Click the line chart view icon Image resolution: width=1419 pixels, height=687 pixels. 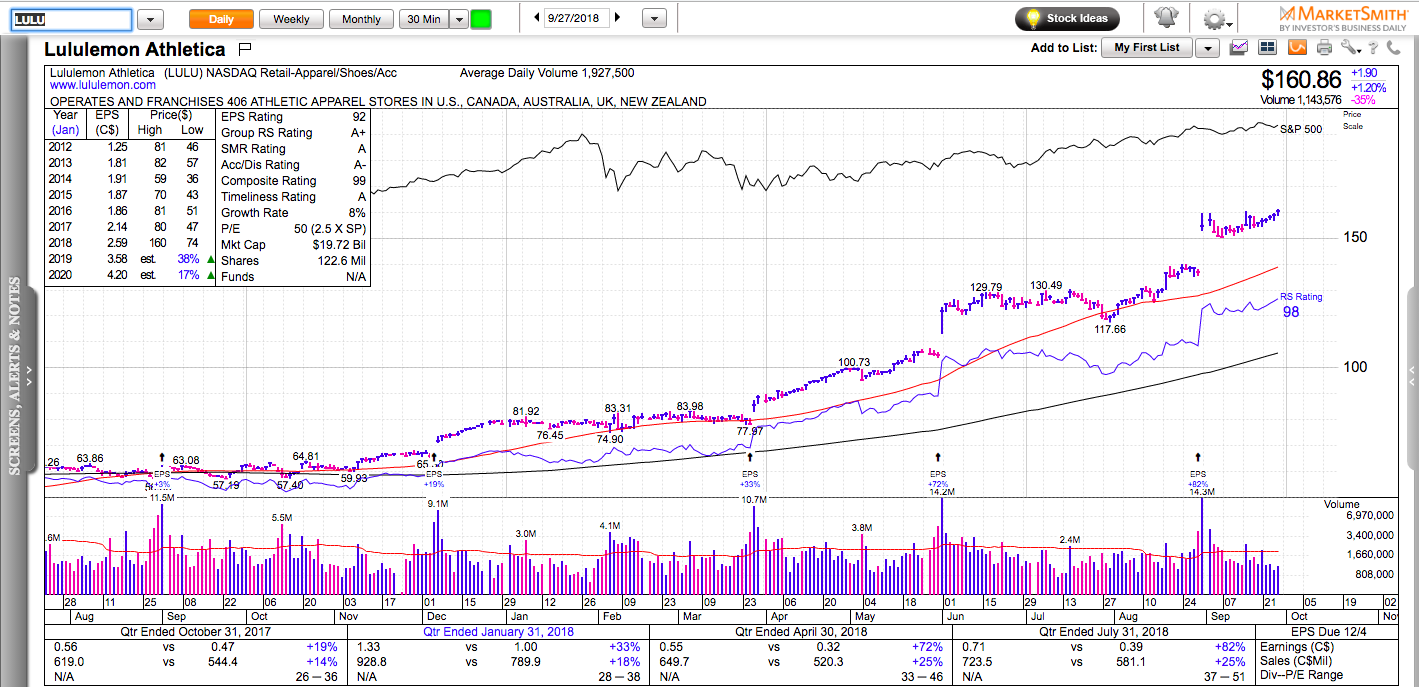[1239, 47]
